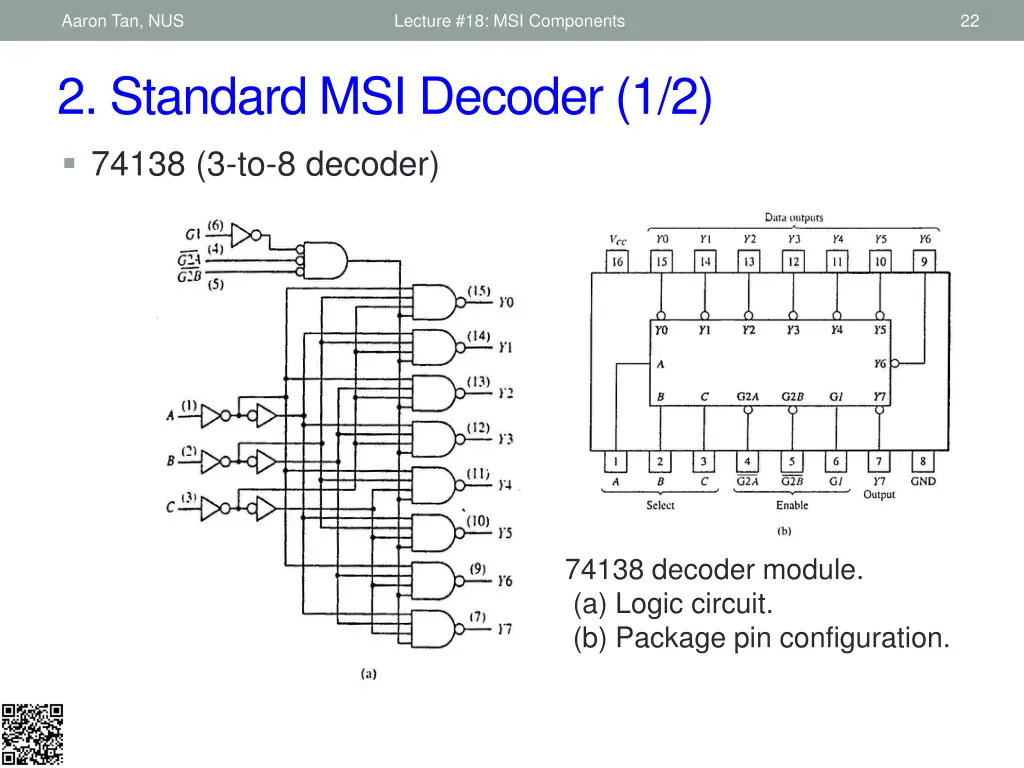Click the NAND gate driving output Y1
The height and width of the screenshot is (768, 1024).
438,347
